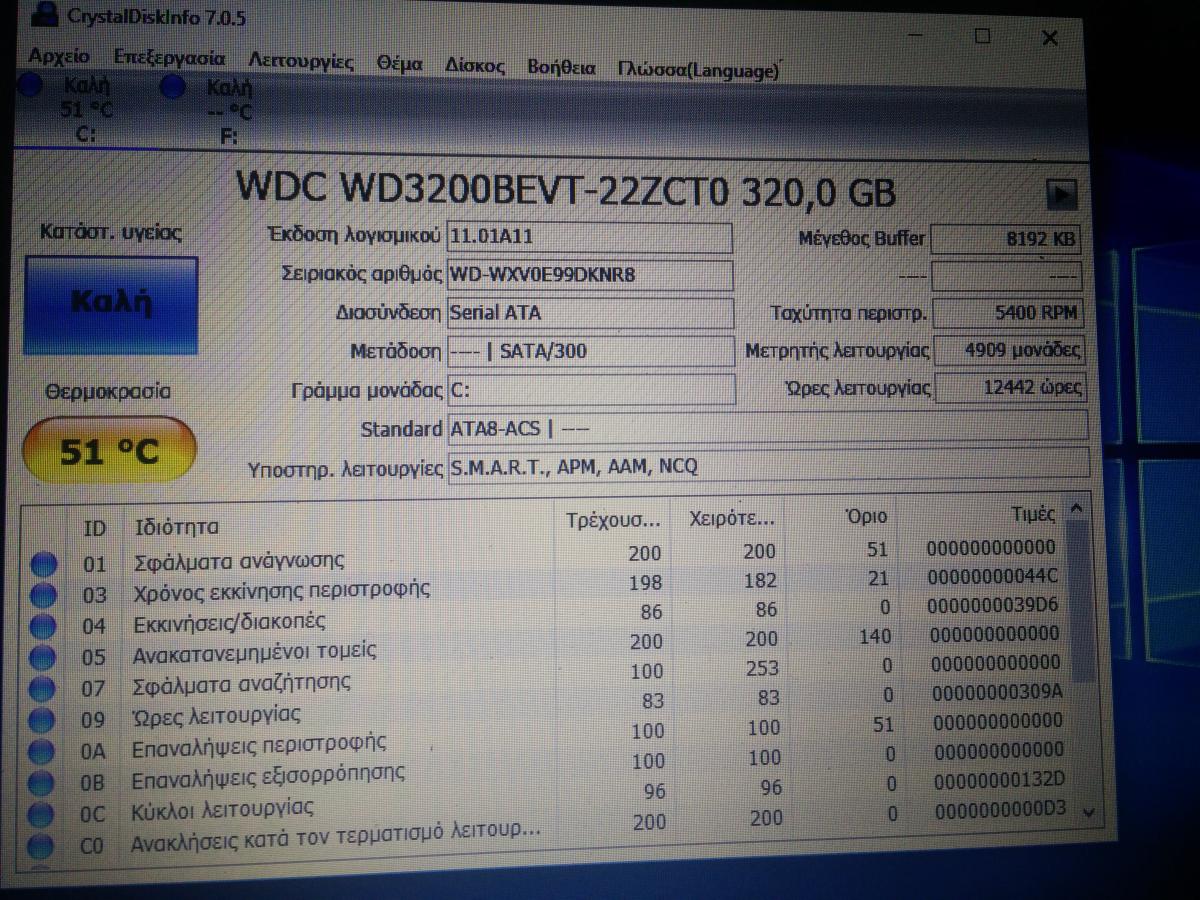Select the Σφάλματα ανάγνωσης row
The image size is (1200, 900).
(x=545, y=558)
